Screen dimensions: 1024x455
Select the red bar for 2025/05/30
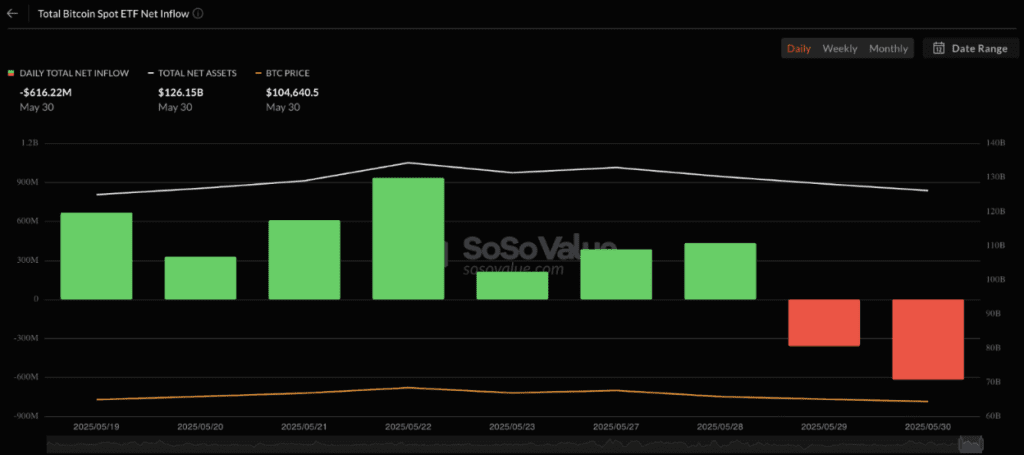point(928,339)
